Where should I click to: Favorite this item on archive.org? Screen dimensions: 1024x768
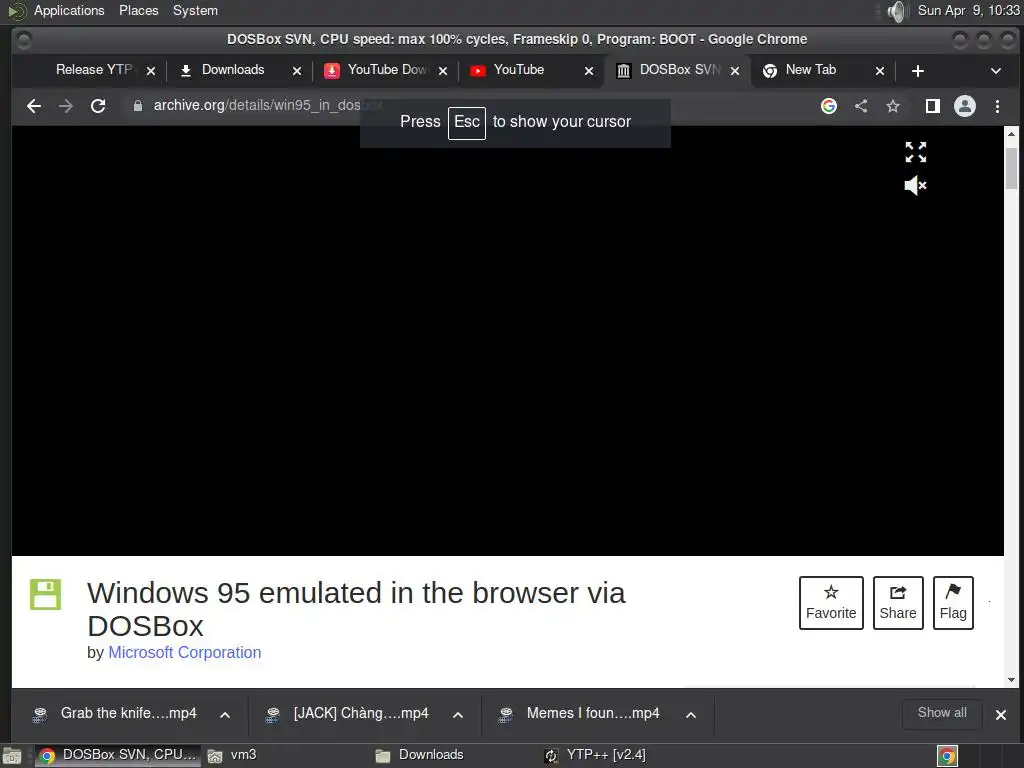pyautogui.click(x=831, y=603)
